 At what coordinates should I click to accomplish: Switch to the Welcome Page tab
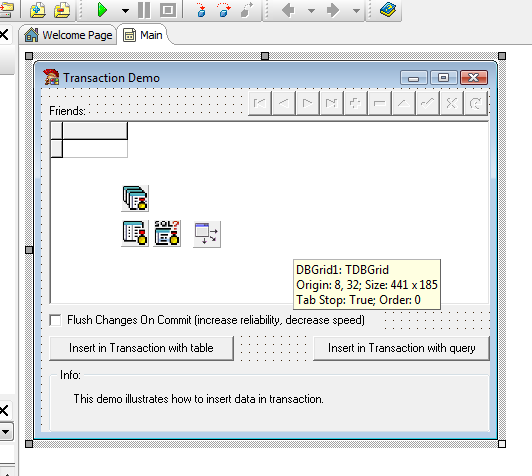pyautogui.click(x=69, y=35)
